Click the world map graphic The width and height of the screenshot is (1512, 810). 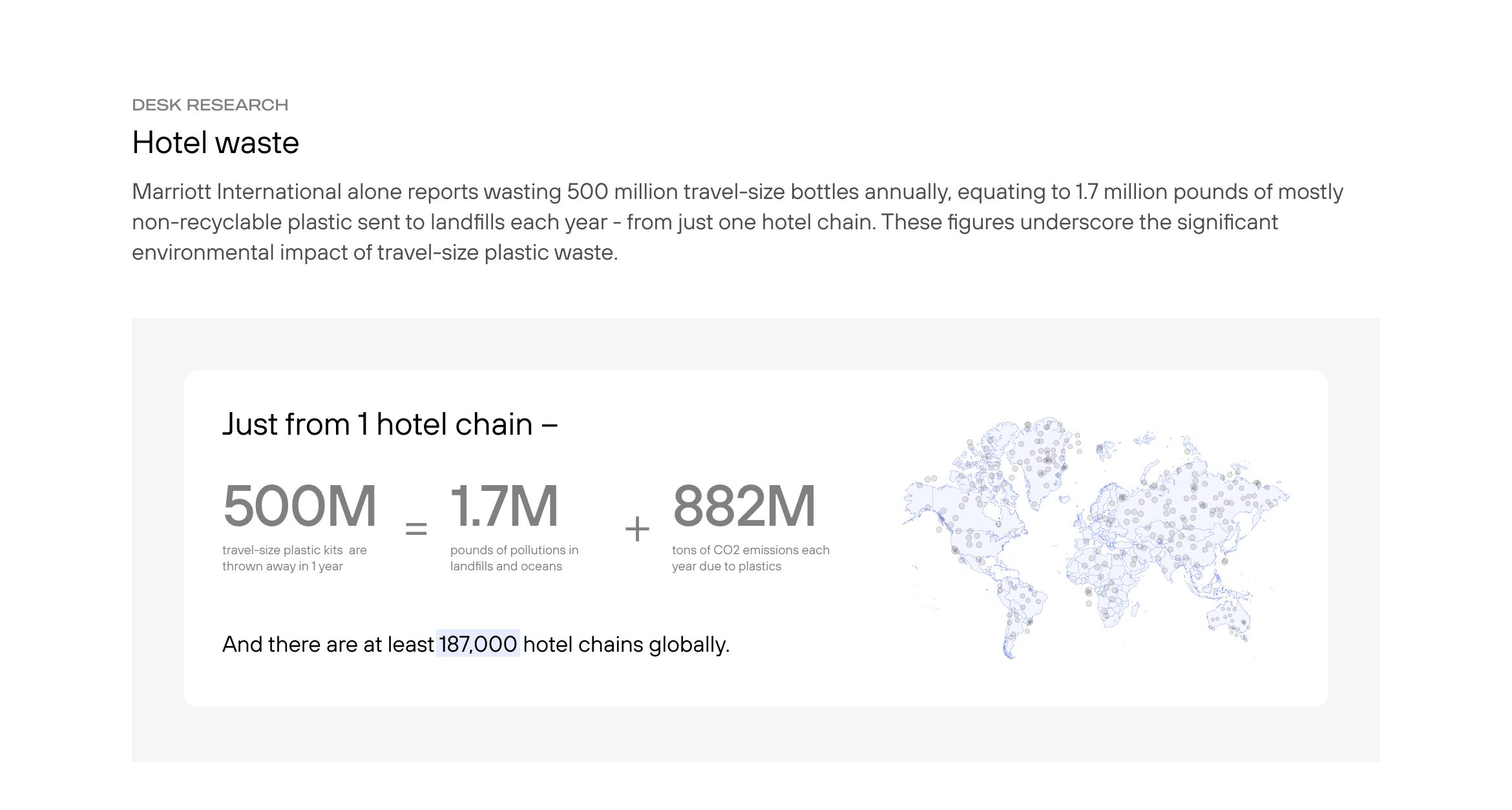[1095, 536]
